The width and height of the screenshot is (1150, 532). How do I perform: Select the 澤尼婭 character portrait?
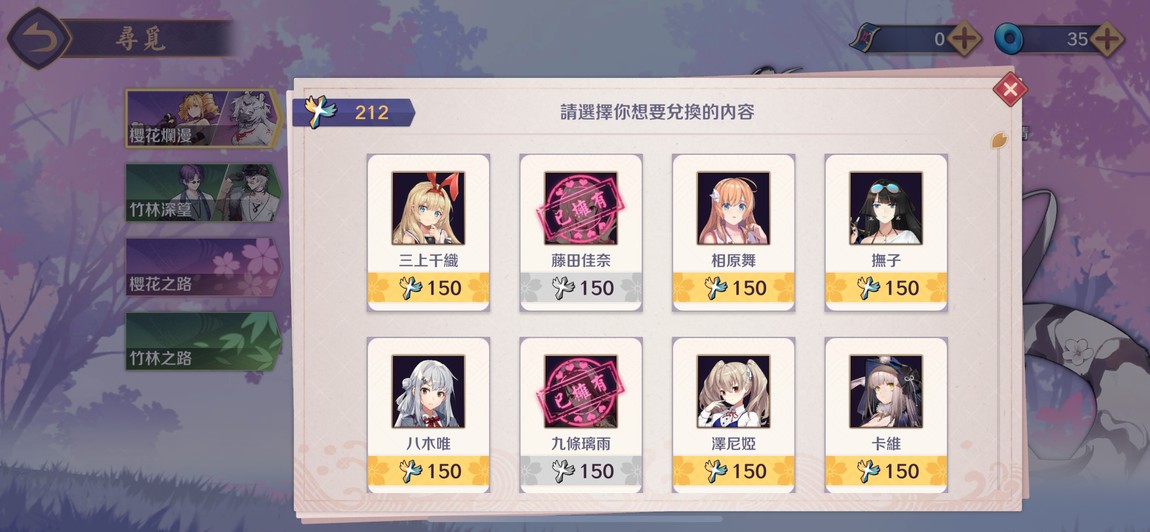pyautogui.click(x=733, y=392)
